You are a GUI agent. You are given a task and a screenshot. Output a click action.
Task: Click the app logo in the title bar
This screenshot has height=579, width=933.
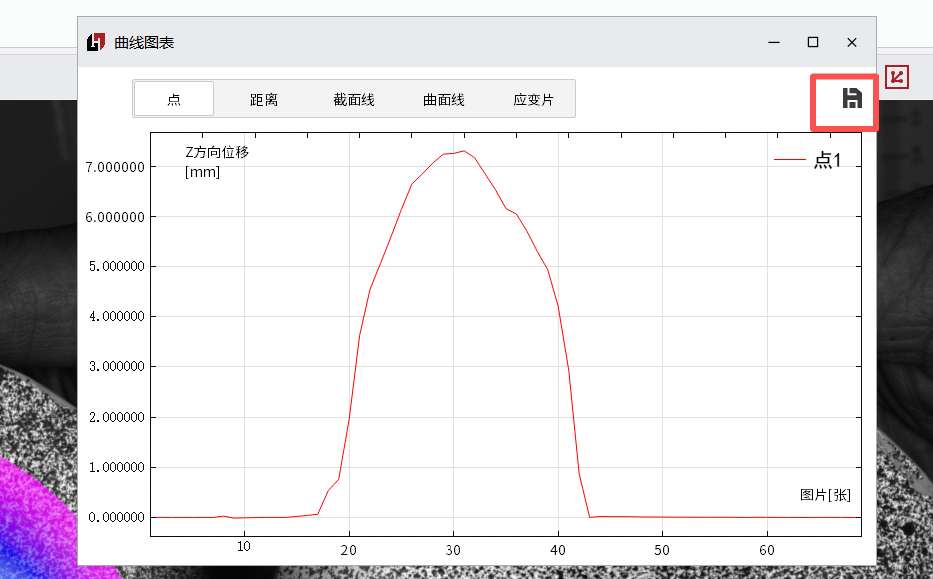point(96,42)
